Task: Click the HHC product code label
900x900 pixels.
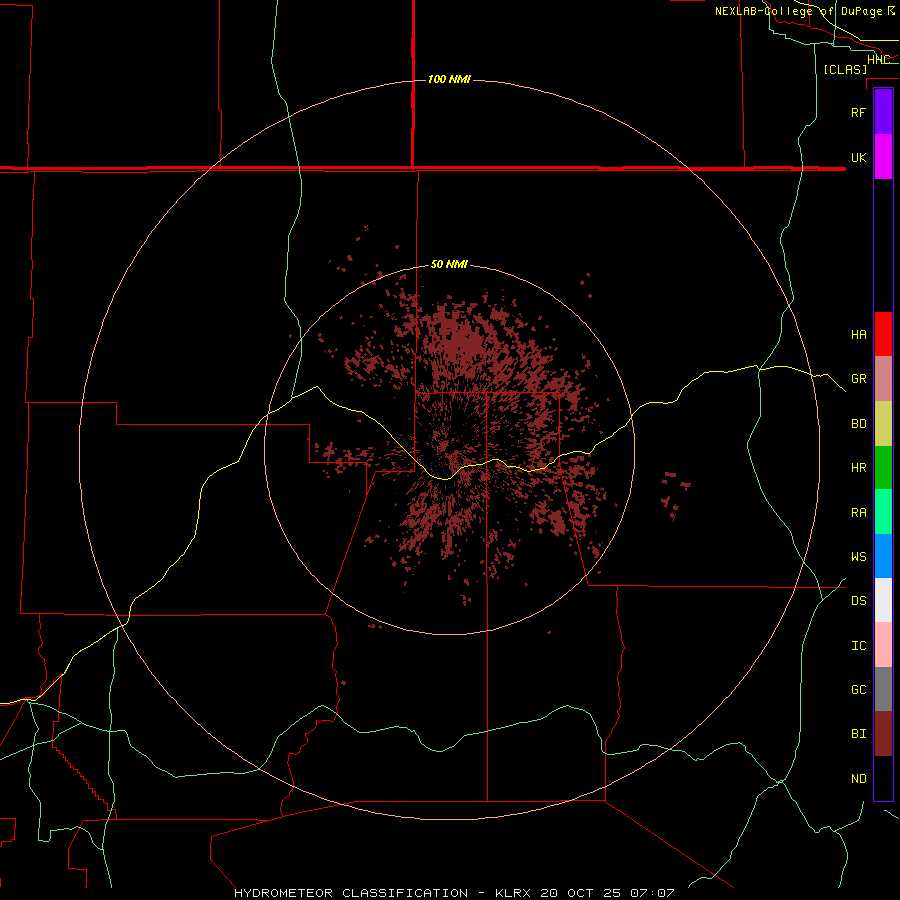Action: pyautogui.click(x=878, y=60)
